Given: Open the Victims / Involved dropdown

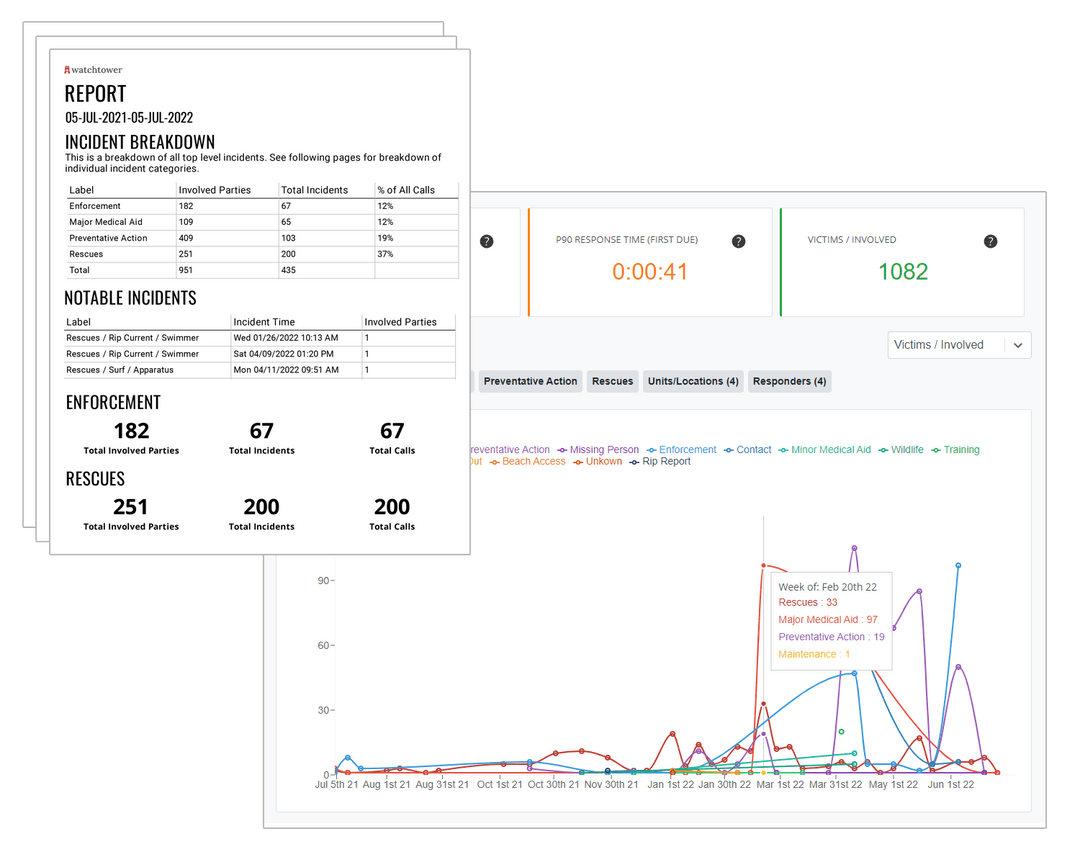Looking at the screenshot, I should tap(959, 345).
